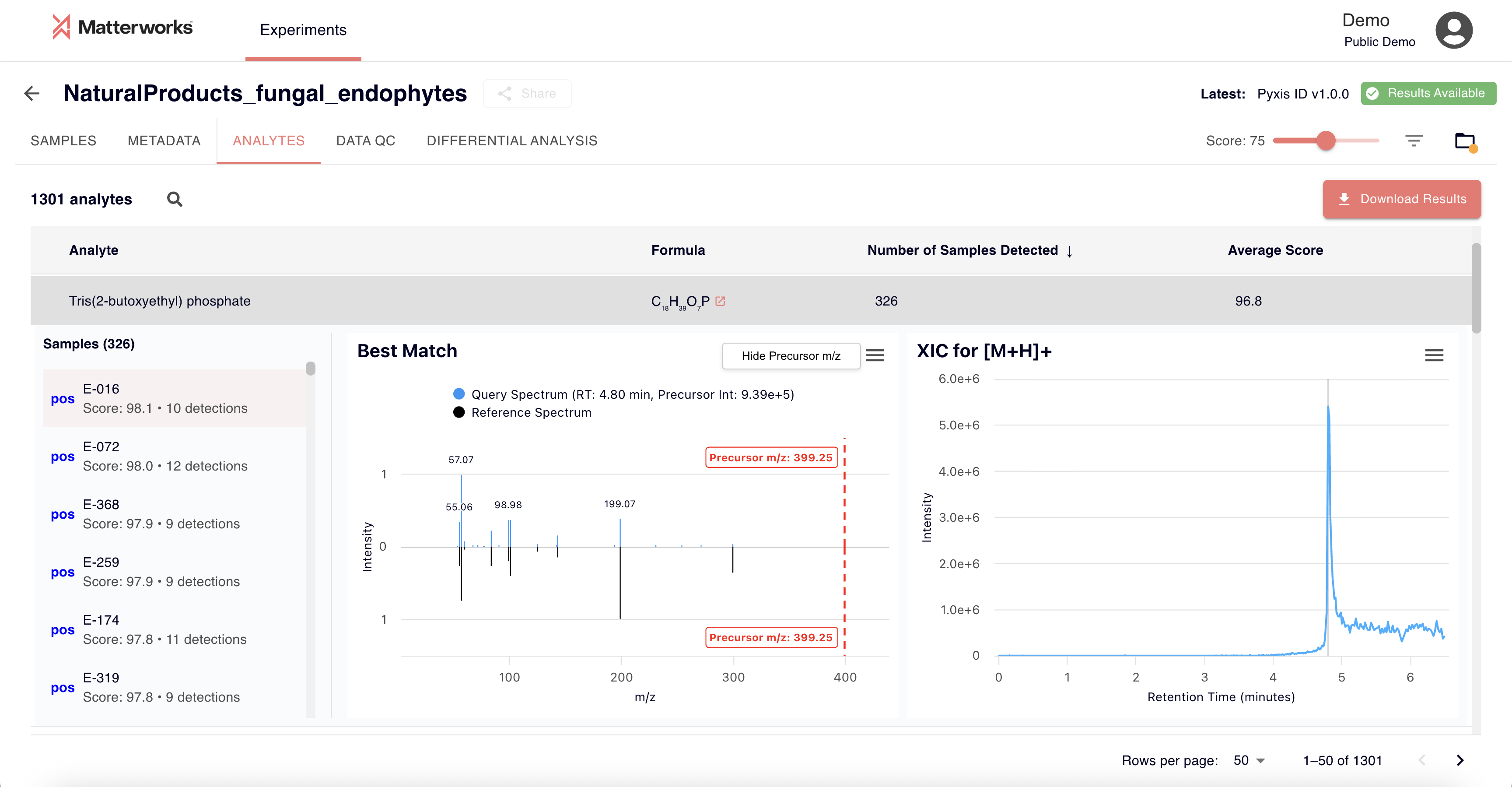Open the formula external link for C18H39O7P
This screenshot has width=1512, height=787.
pos(721,301)
